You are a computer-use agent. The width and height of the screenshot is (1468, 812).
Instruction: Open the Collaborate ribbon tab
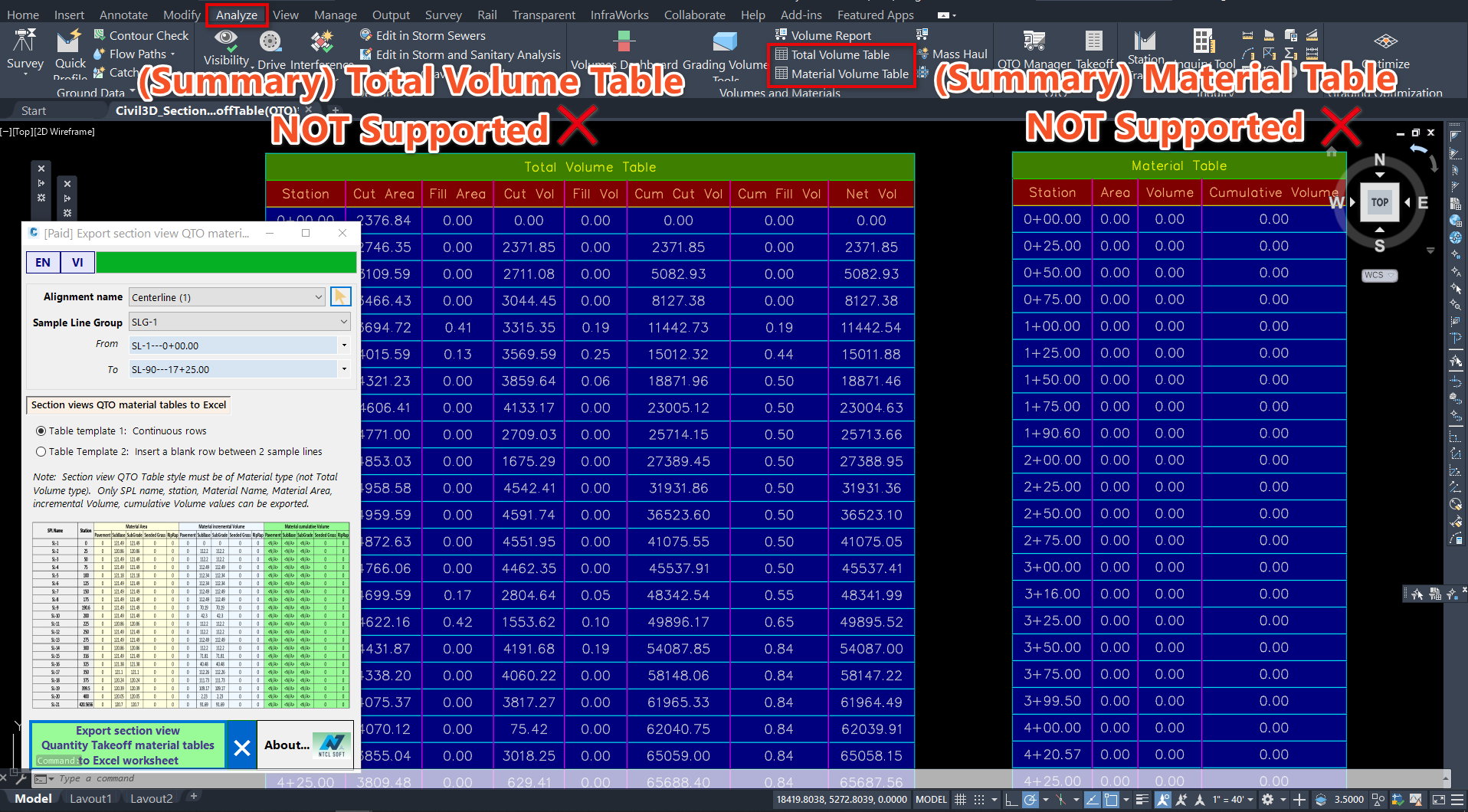[x=694, y=15]
